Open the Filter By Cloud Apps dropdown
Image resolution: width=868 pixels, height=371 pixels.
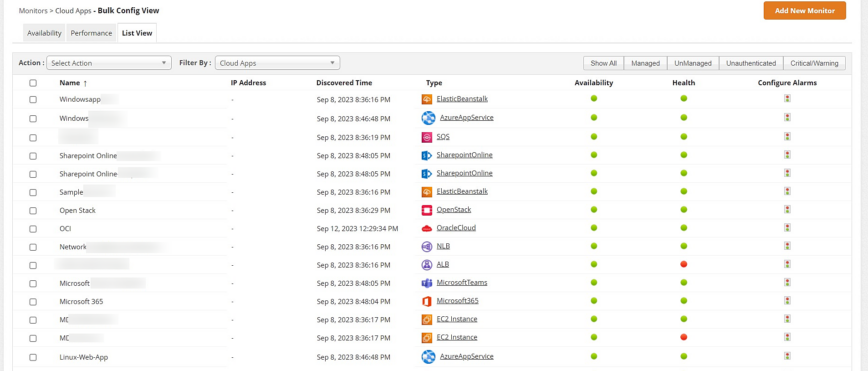click(277, 63)
